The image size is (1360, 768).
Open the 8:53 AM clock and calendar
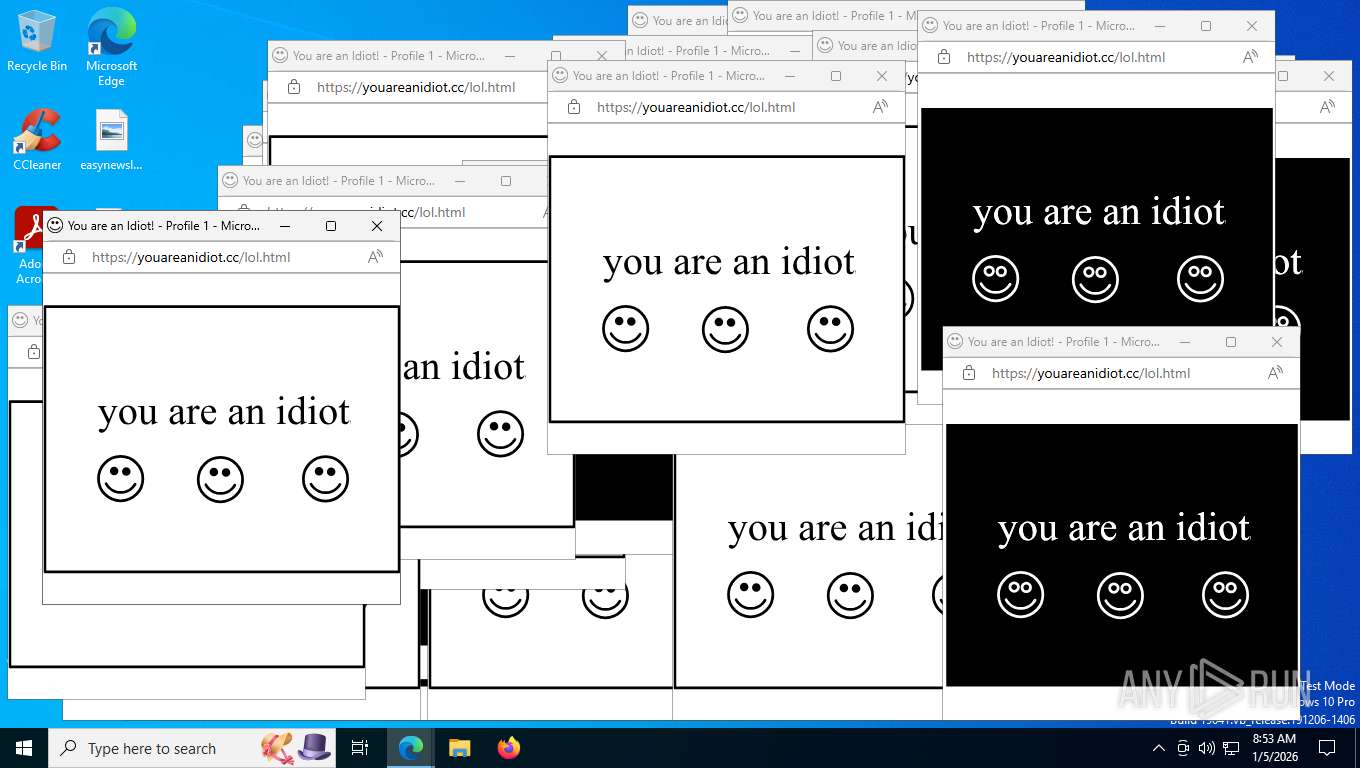[x=1274, y=748]
